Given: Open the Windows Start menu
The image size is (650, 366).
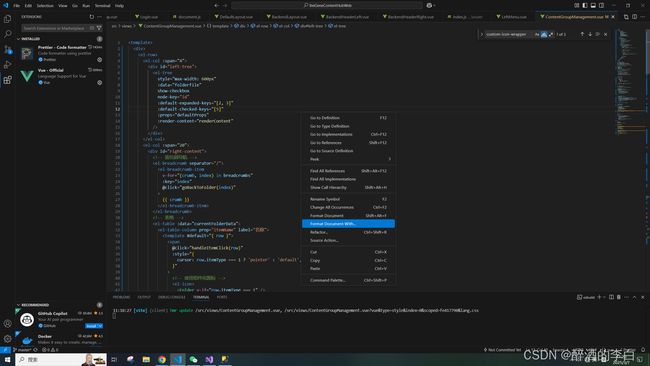Looking at the screenshot, I should pyautogui.click(x=7, y=359).
